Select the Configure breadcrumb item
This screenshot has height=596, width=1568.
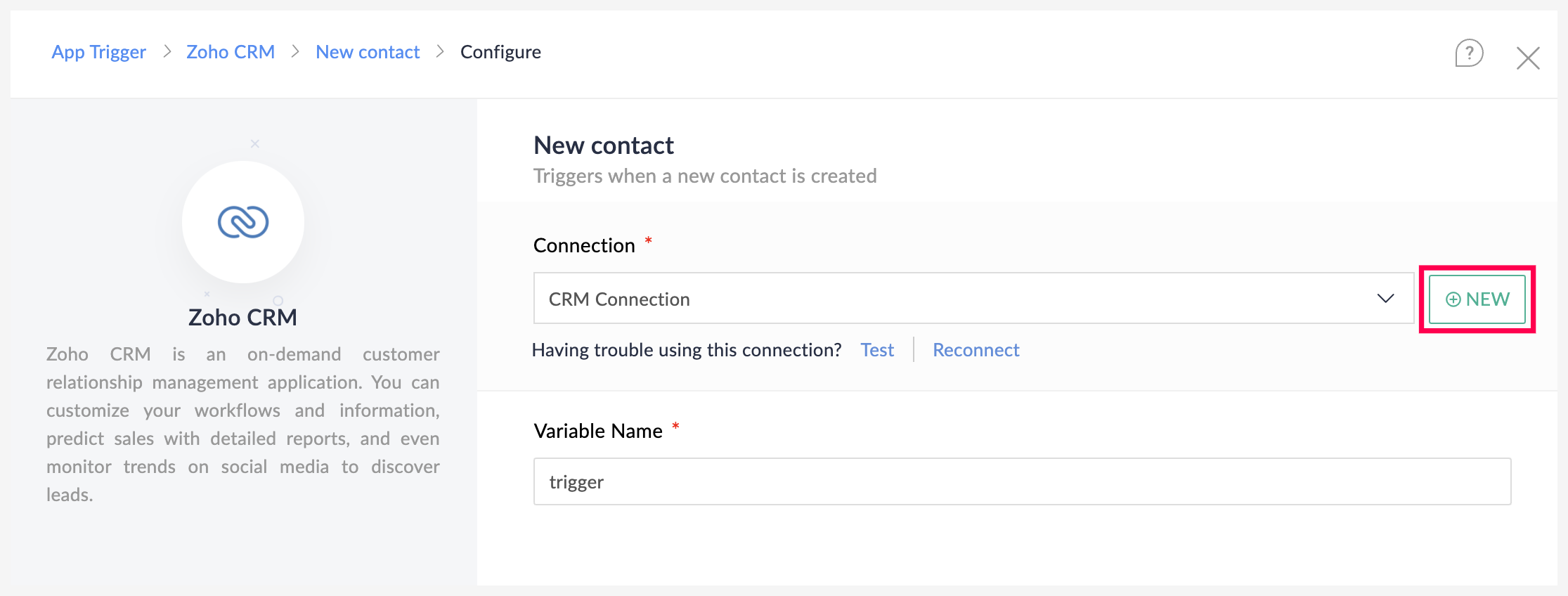click(x=500, y=52)
